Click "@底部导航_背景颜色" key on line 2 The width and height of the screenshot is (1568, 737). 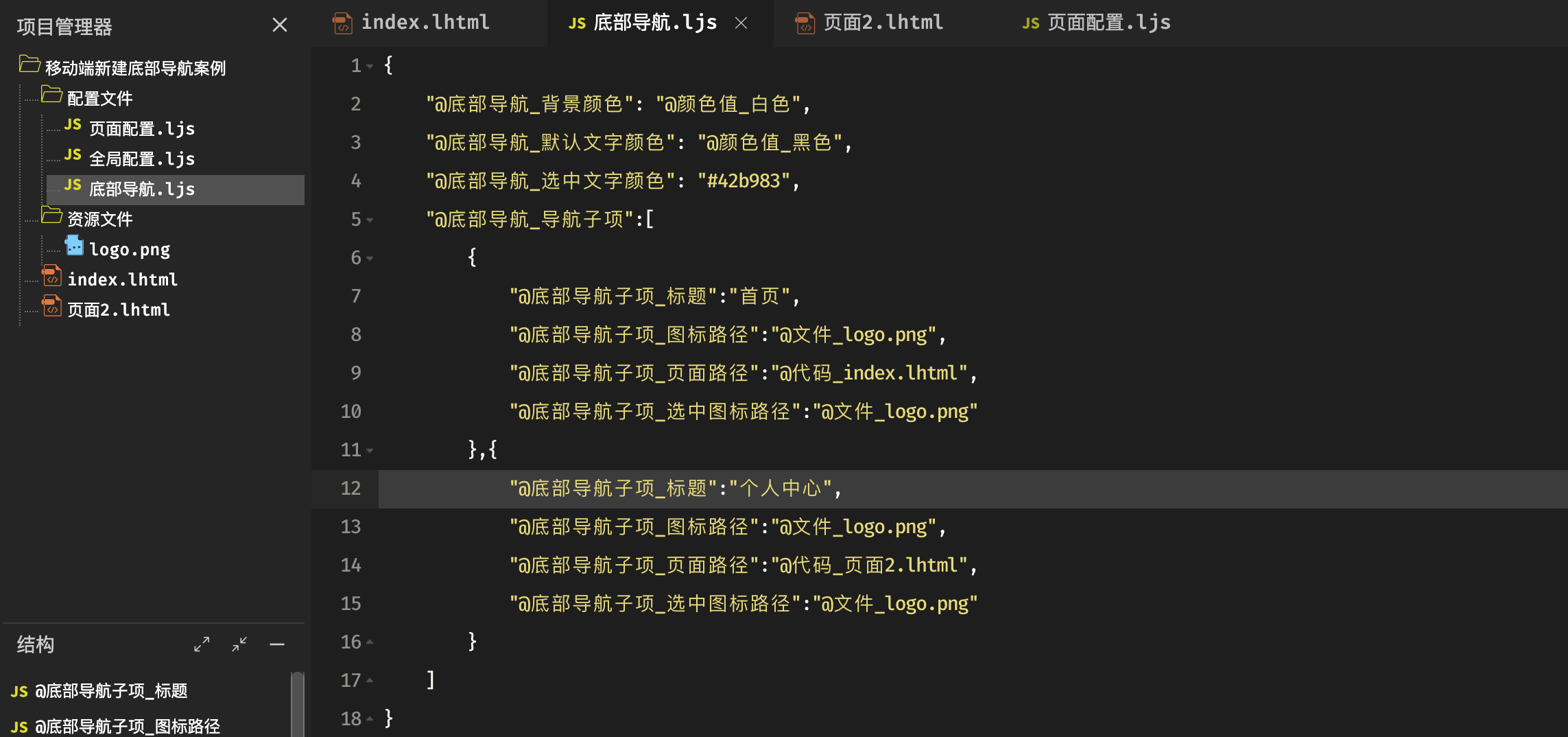(530, 104)
